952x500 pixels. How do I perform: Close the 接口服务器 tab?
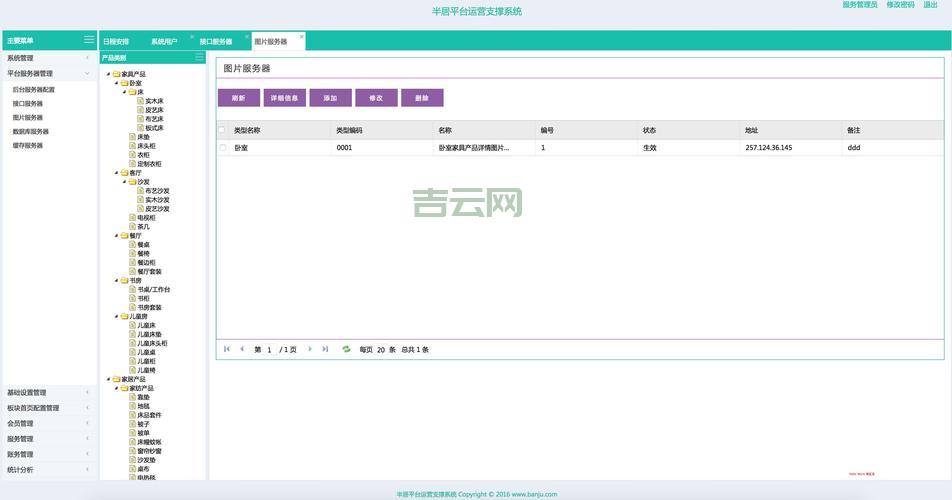[247, 37]
